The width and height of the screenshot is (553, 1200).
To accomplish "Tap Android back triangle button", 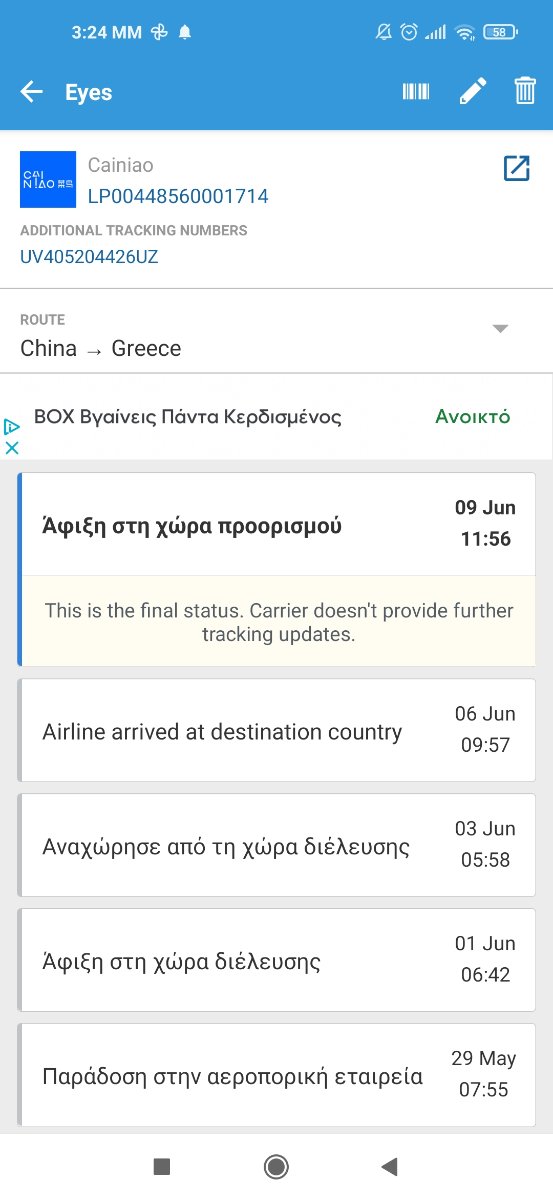I will click(x=390, y=1166).
